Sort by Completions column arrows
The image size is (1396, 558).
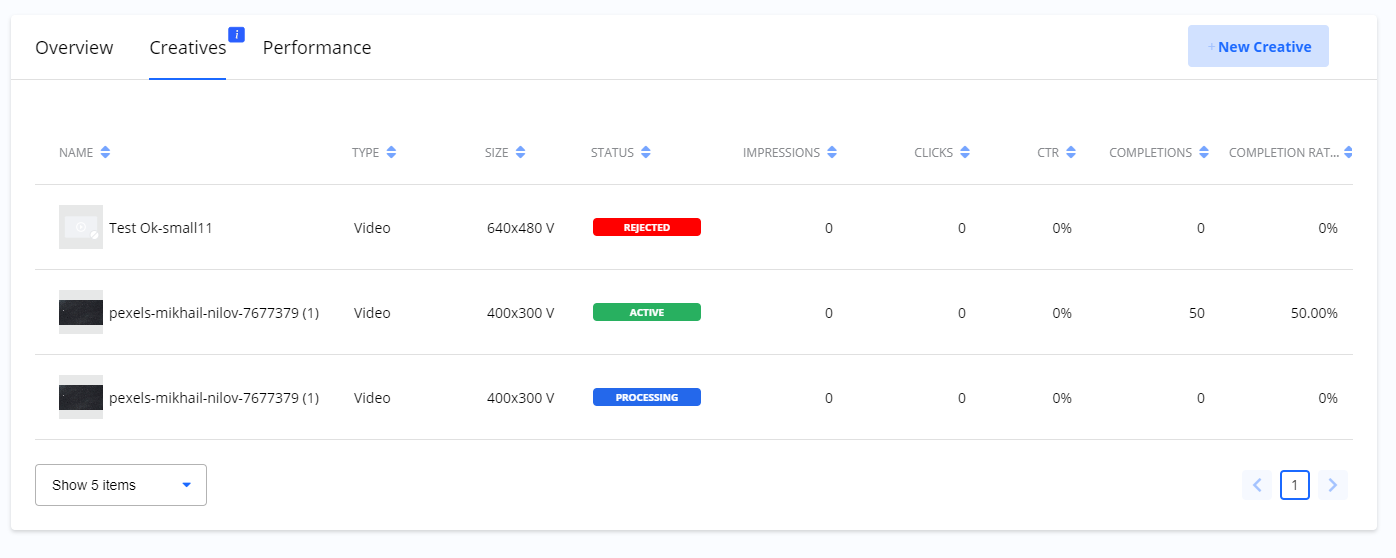(x=1205, y=153)
